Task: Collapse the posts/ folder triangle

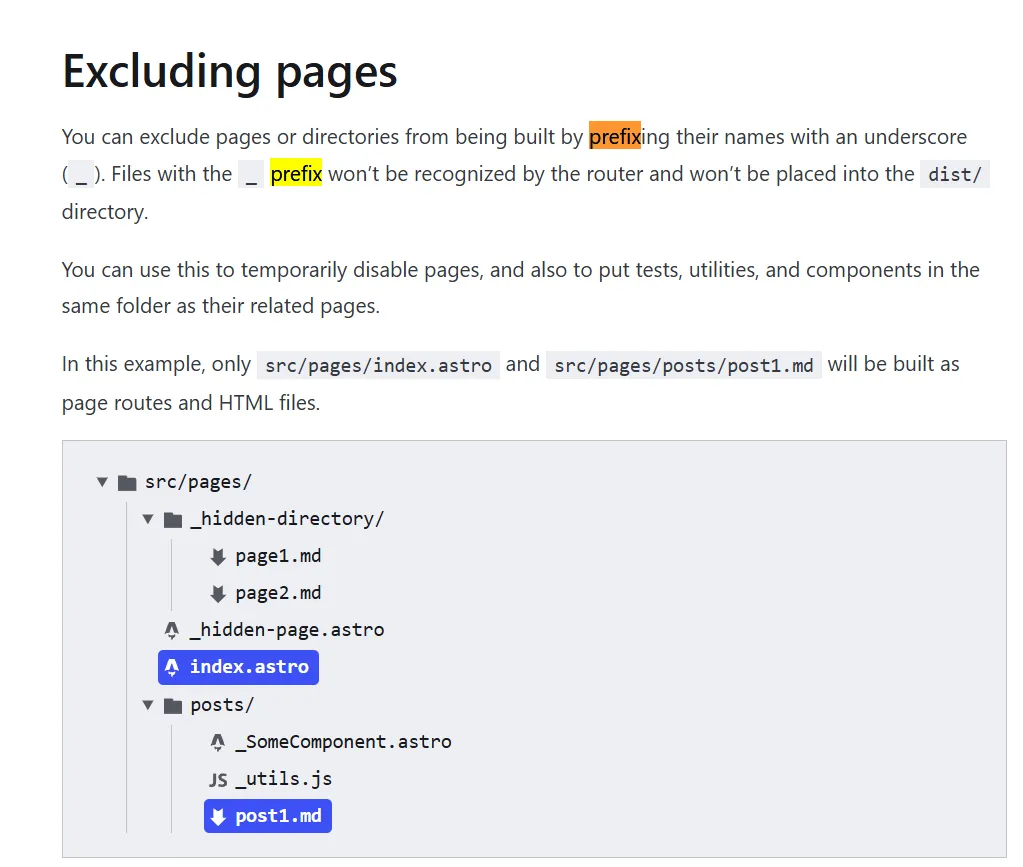Action: coord(148,705)
